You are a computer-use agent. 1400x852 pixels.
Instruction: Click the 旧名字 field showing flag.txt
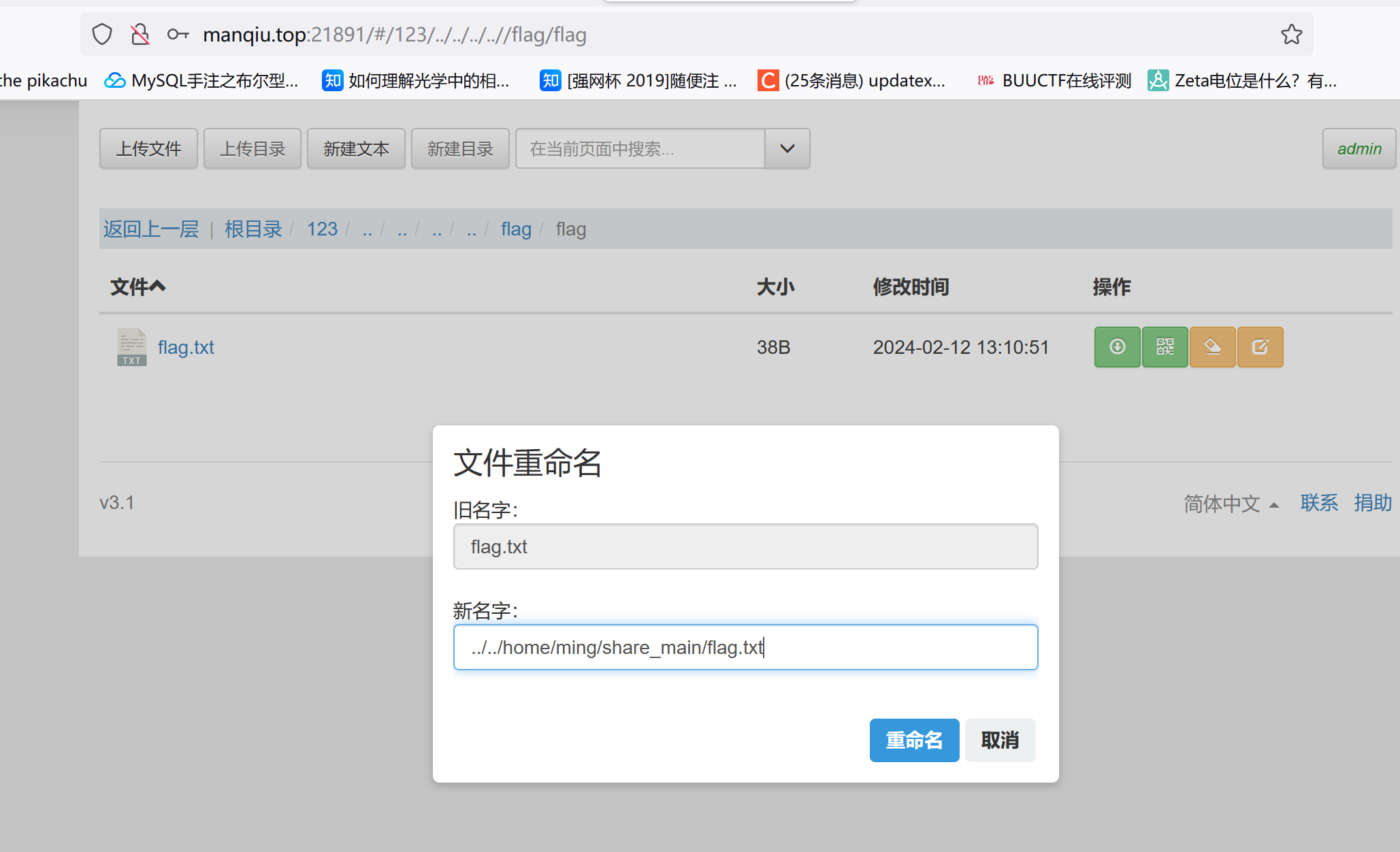tap(745, 546)
